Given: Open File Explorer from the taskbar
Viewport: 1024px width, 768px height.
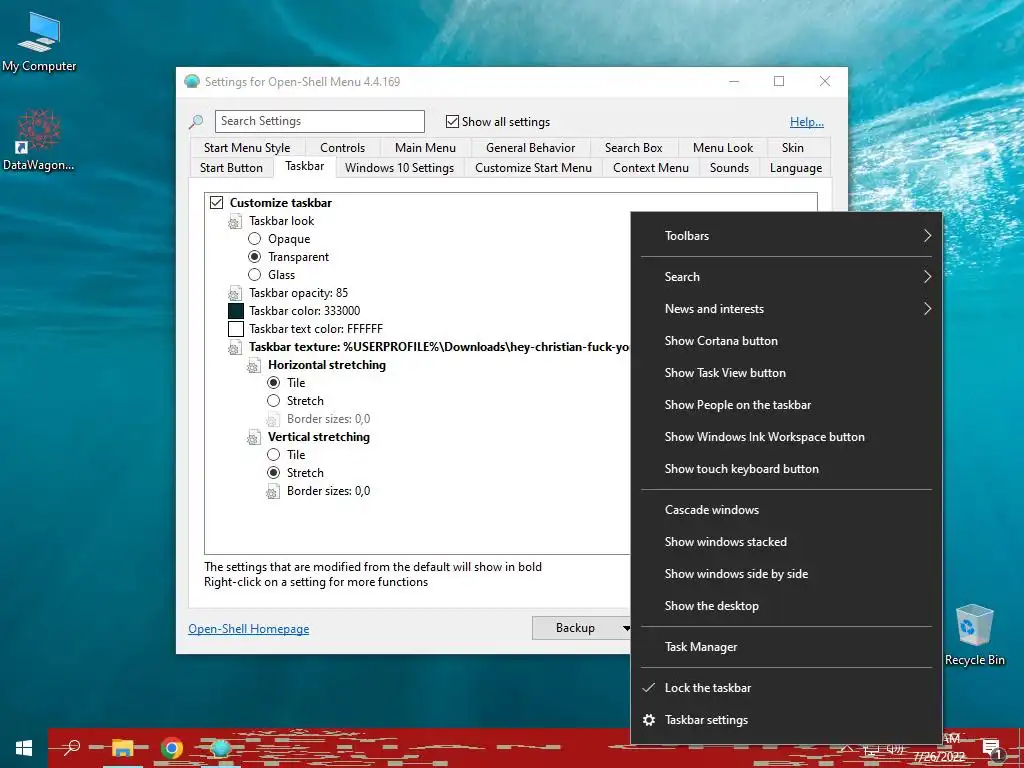Looking at the screenshot, I should point(122,748).
